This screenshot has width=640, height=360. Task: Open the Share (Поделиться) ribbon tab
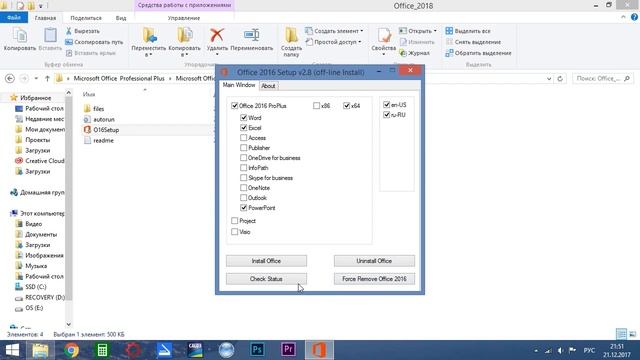[86, 18]
